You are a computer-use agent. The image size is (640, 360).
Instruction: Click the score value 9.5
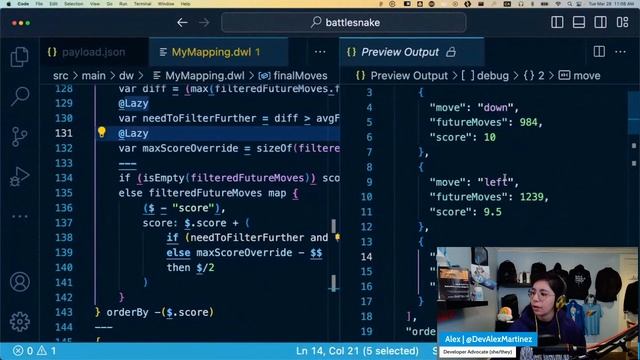pos(493,212)
